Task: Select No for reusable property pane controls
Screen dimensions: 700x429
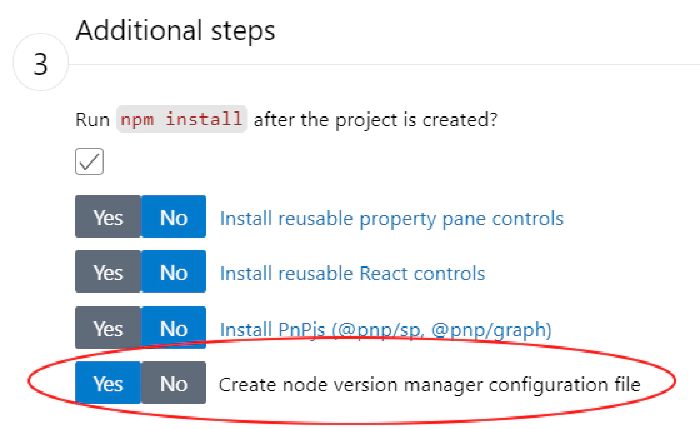Action: (173, 217)
